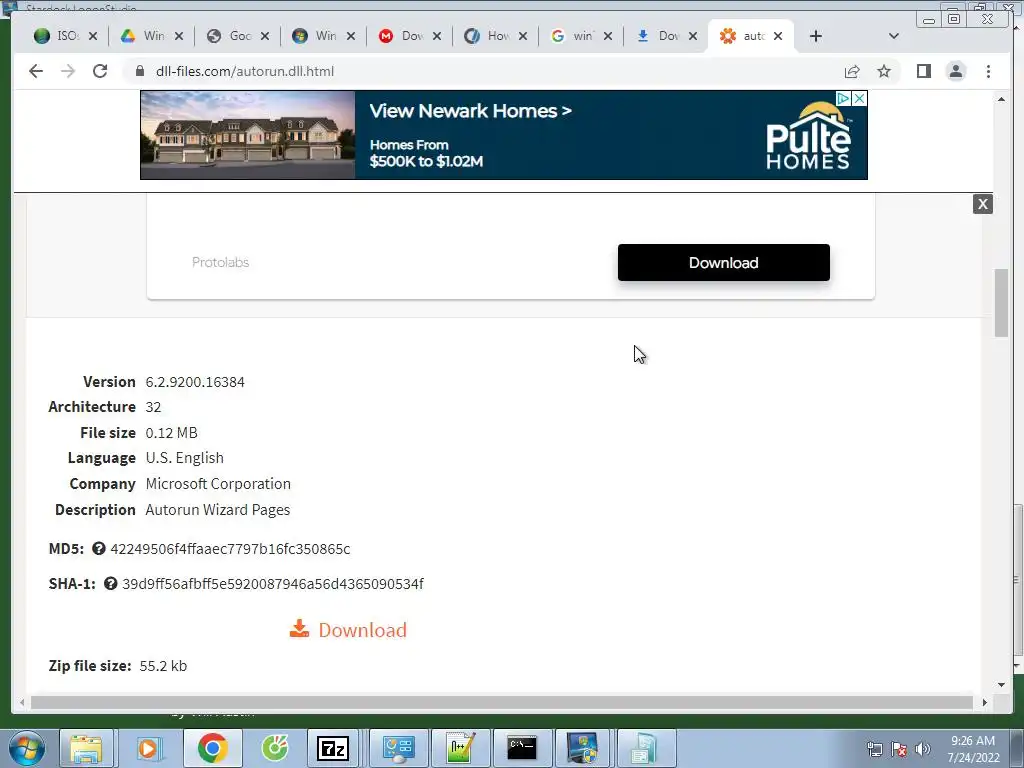
Task: Open the Notepad++ taskbar icon
Action: click(460, 748)
